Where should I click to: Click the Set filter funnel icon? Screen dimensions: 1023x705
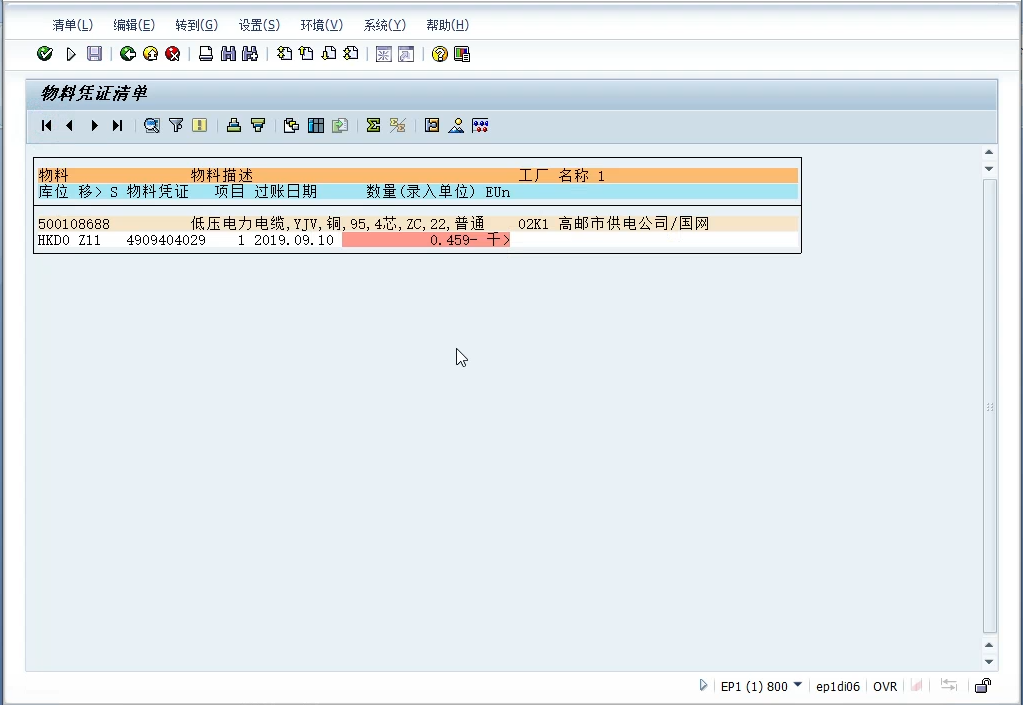176,125
